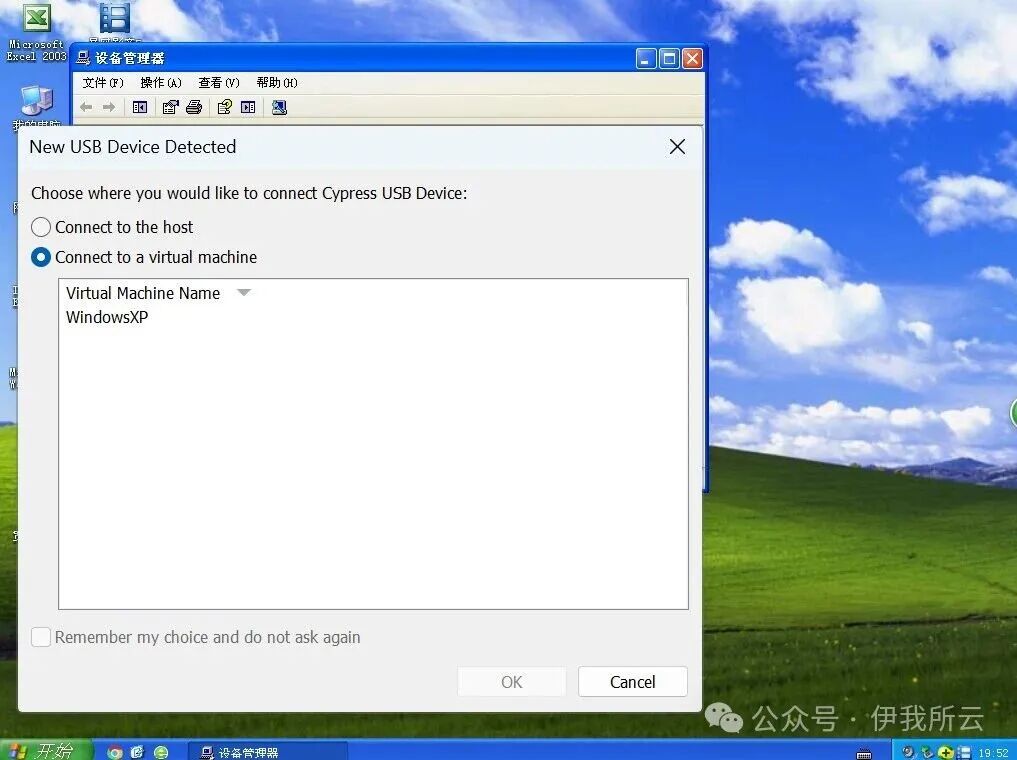Minimize the Device Manager window
This screenshot has height=760, width=1017.
pyautogui.click(x=646, y=59)
